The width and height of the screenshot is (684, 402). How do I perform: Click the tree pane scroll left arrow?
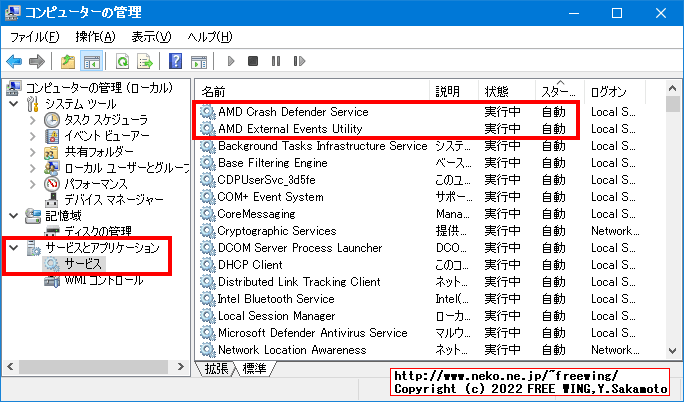(10, 367)
